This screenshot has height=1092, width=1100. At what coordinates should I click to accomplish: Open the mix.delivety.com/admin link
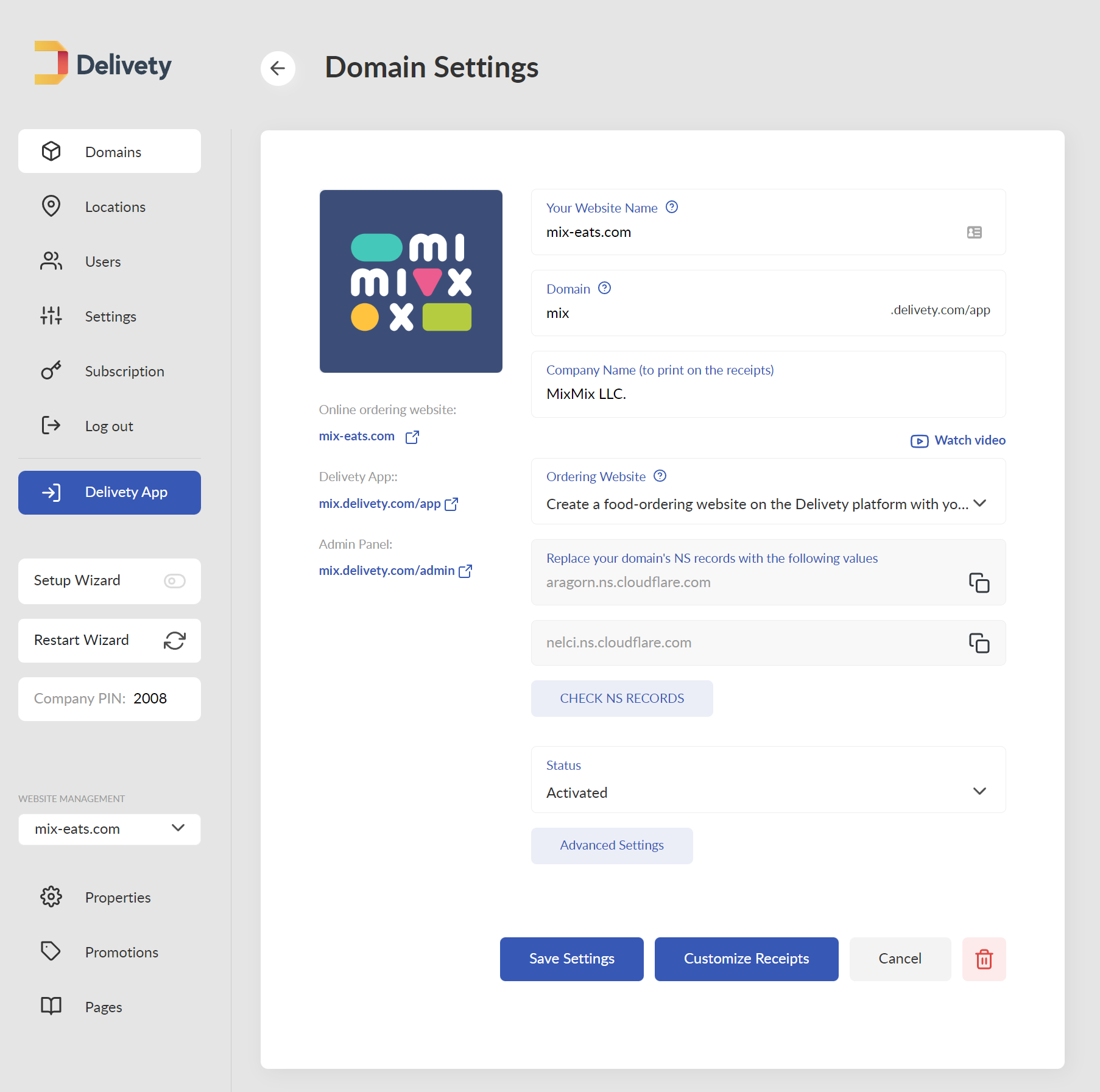pos(387,571)
